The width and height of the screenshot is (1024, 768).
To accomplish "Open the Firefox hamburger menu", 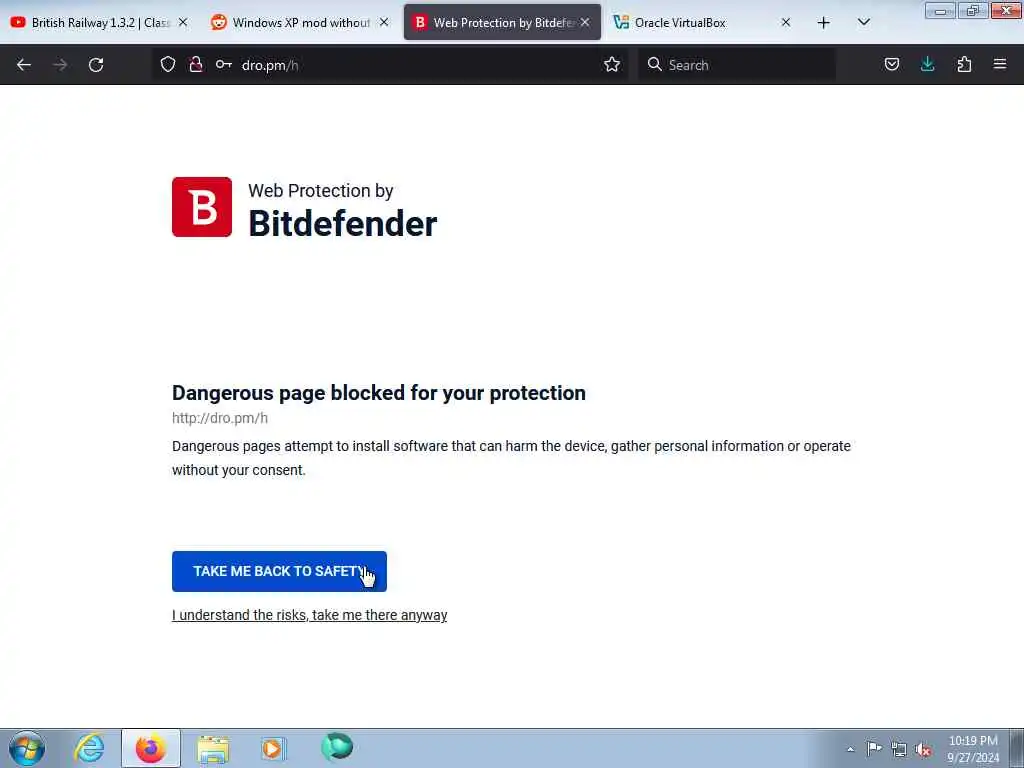I will [1000, 64].
